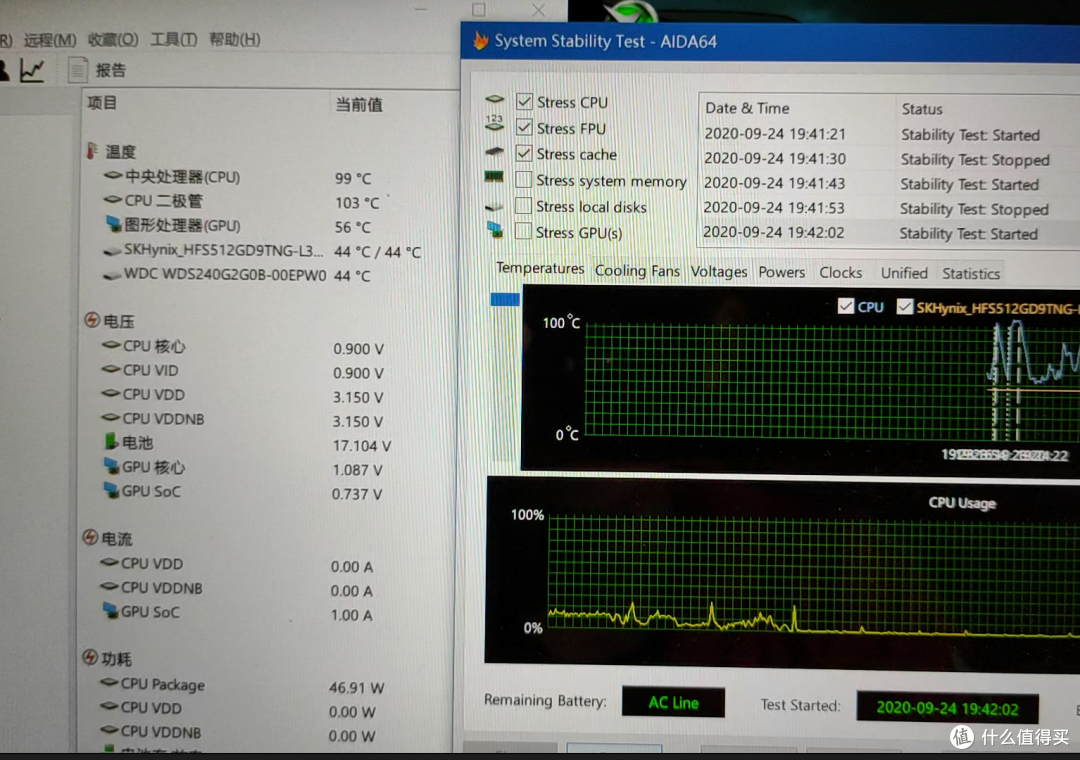
Task: Enable the Stress GPU(s) checkbox
Action: pos(523,231)
